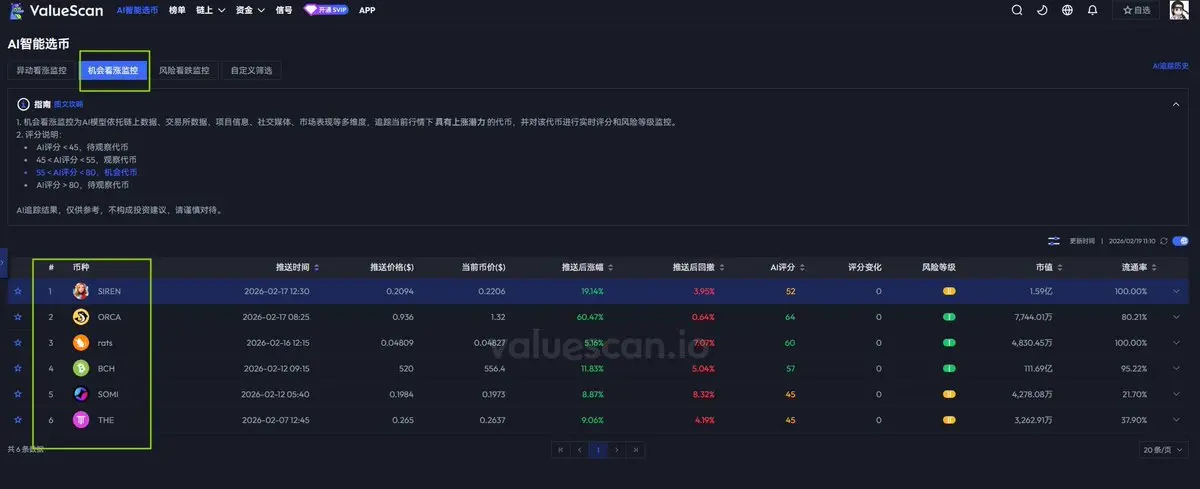Click the 开通 SVIP diamond badge
The width and height of the screenshot is (1200, 489).
pyautogui.click(x=326, y=10)
